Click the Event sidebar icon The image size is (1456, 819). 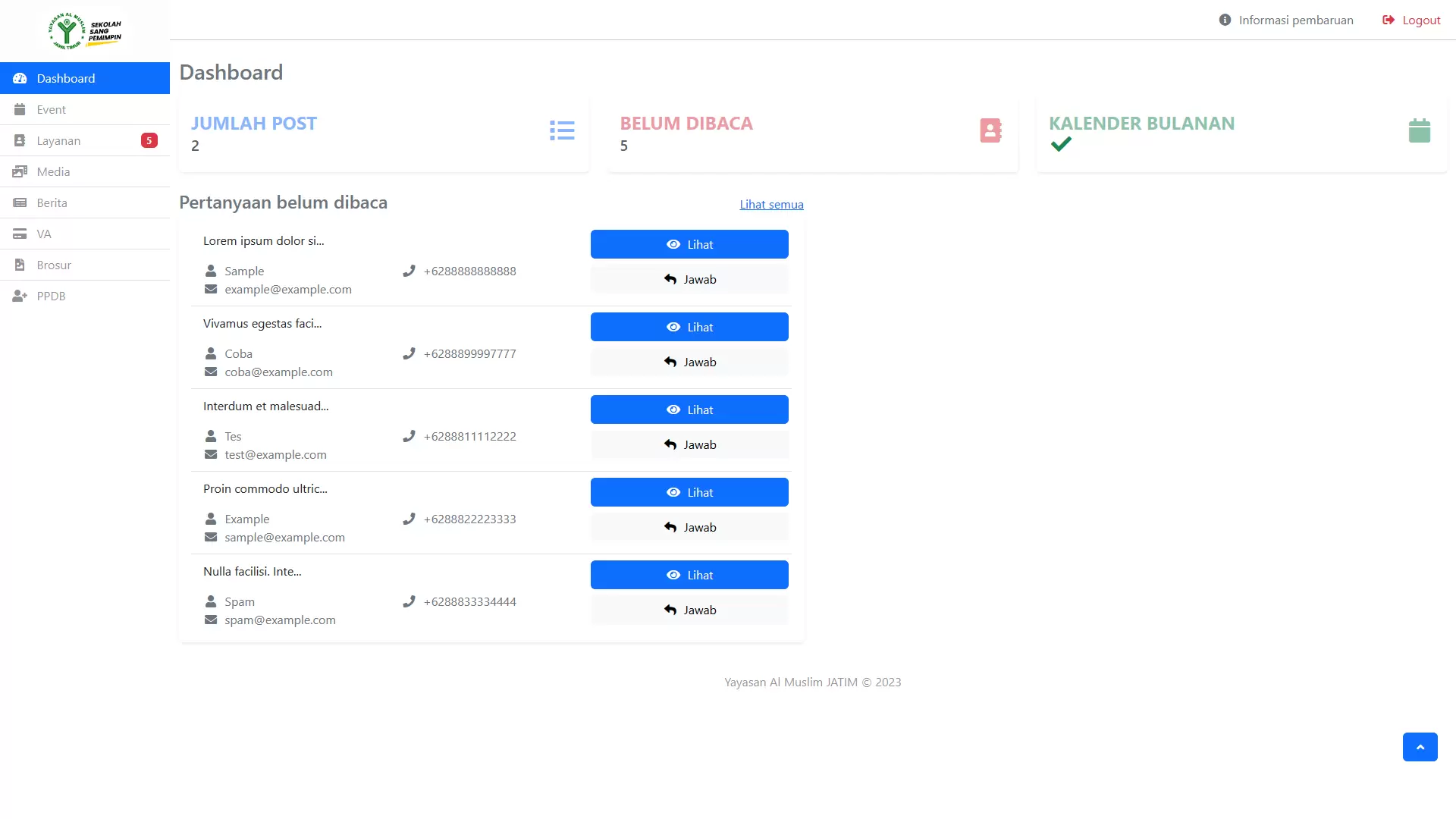[x=20, y=109]
